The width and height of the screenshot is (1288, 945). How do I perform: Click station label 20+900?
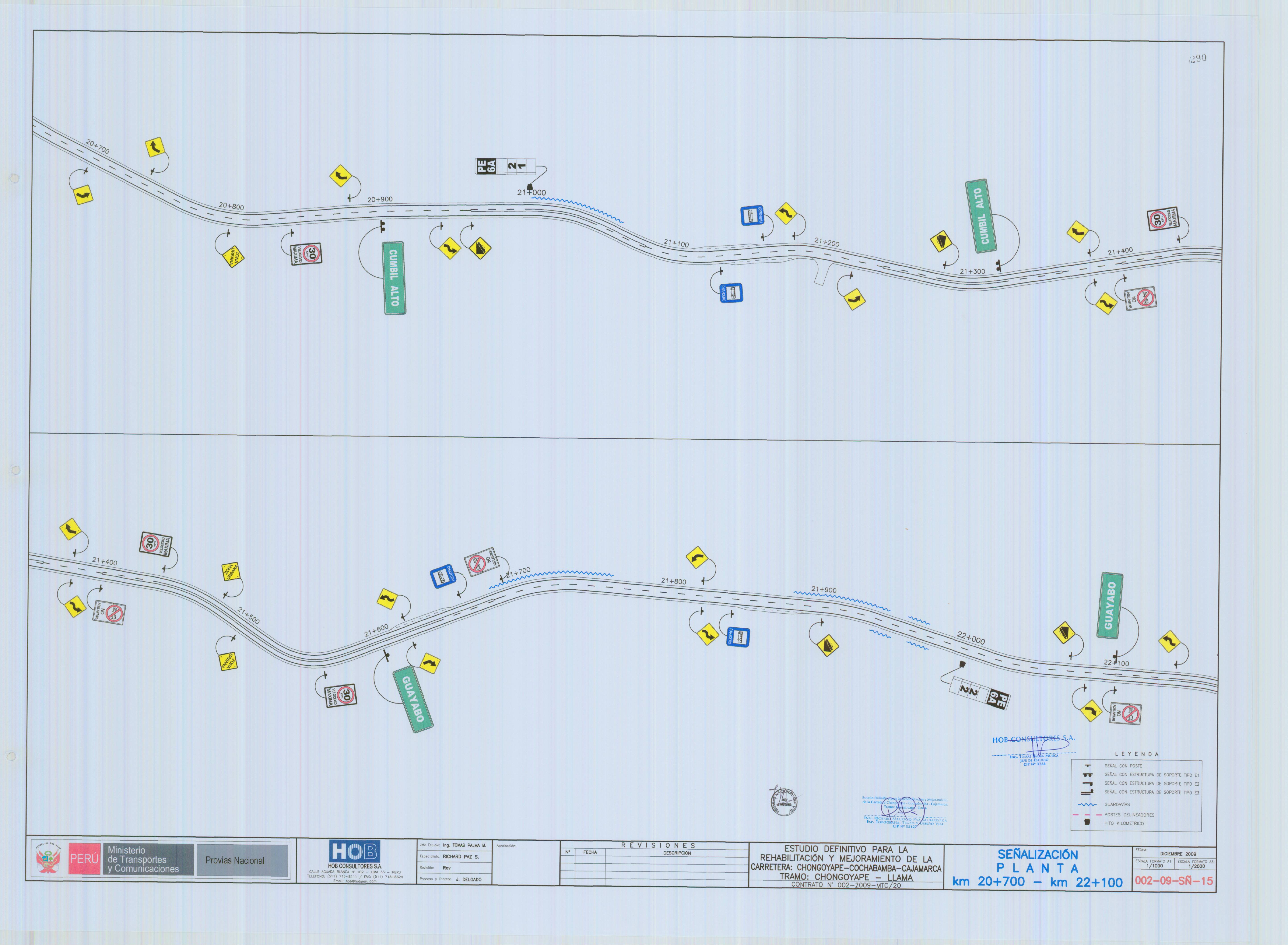coord(380,200)
